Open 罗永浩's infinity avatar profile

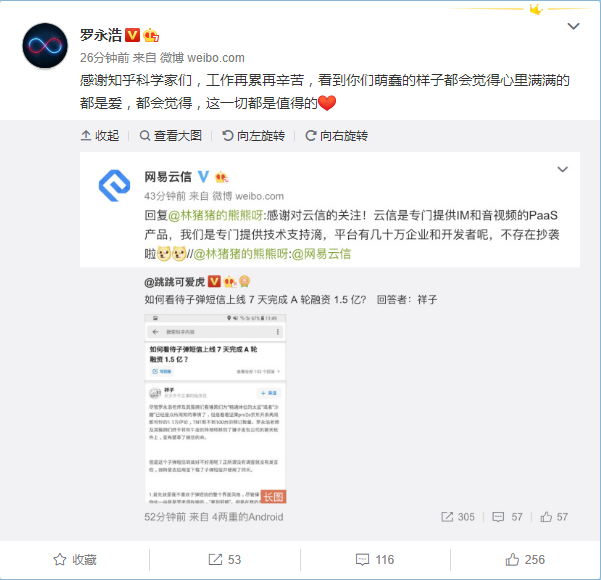[45, 46]
